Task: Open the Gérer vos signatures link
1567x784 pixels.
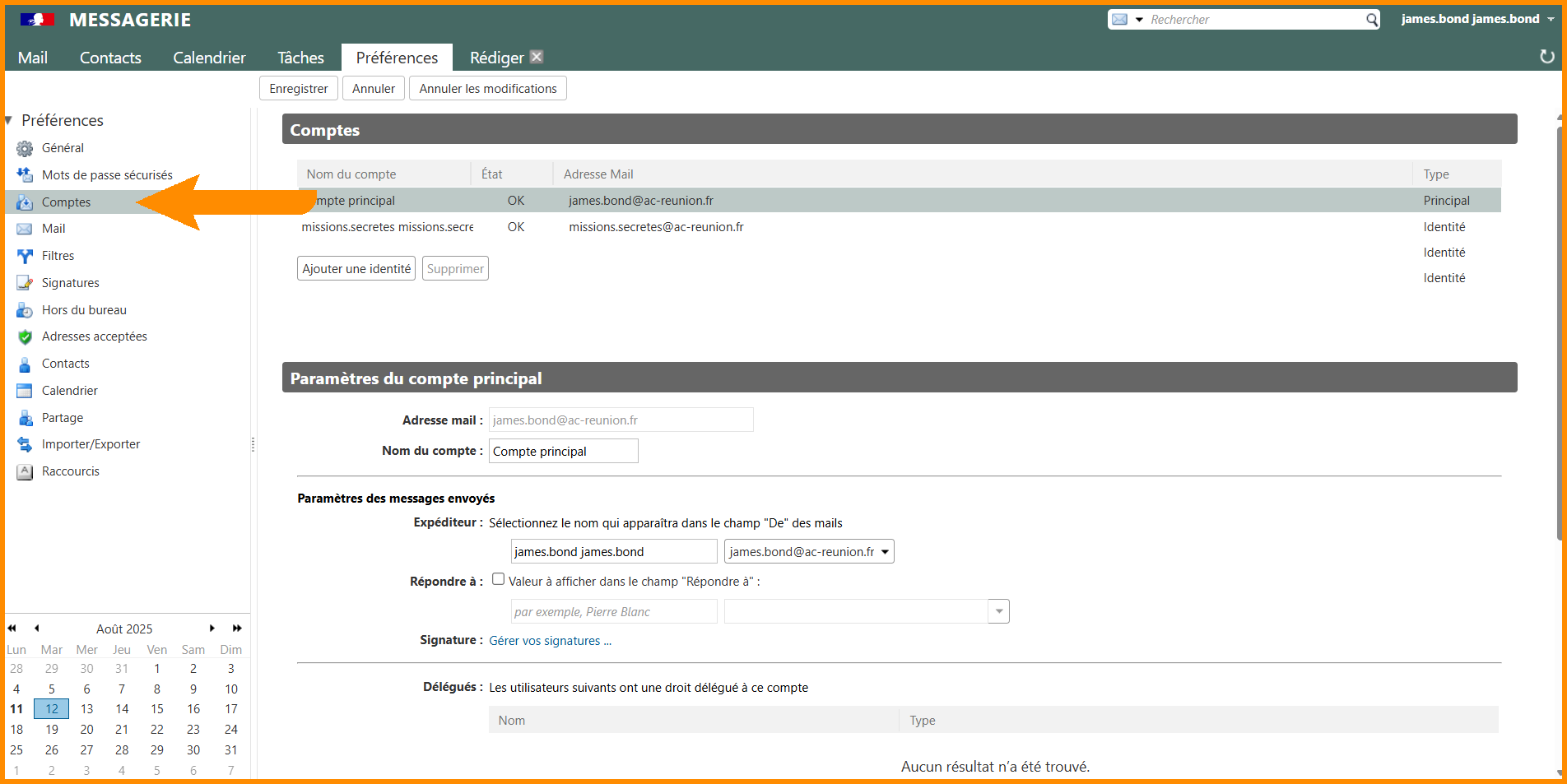Action: pos(550,641)
